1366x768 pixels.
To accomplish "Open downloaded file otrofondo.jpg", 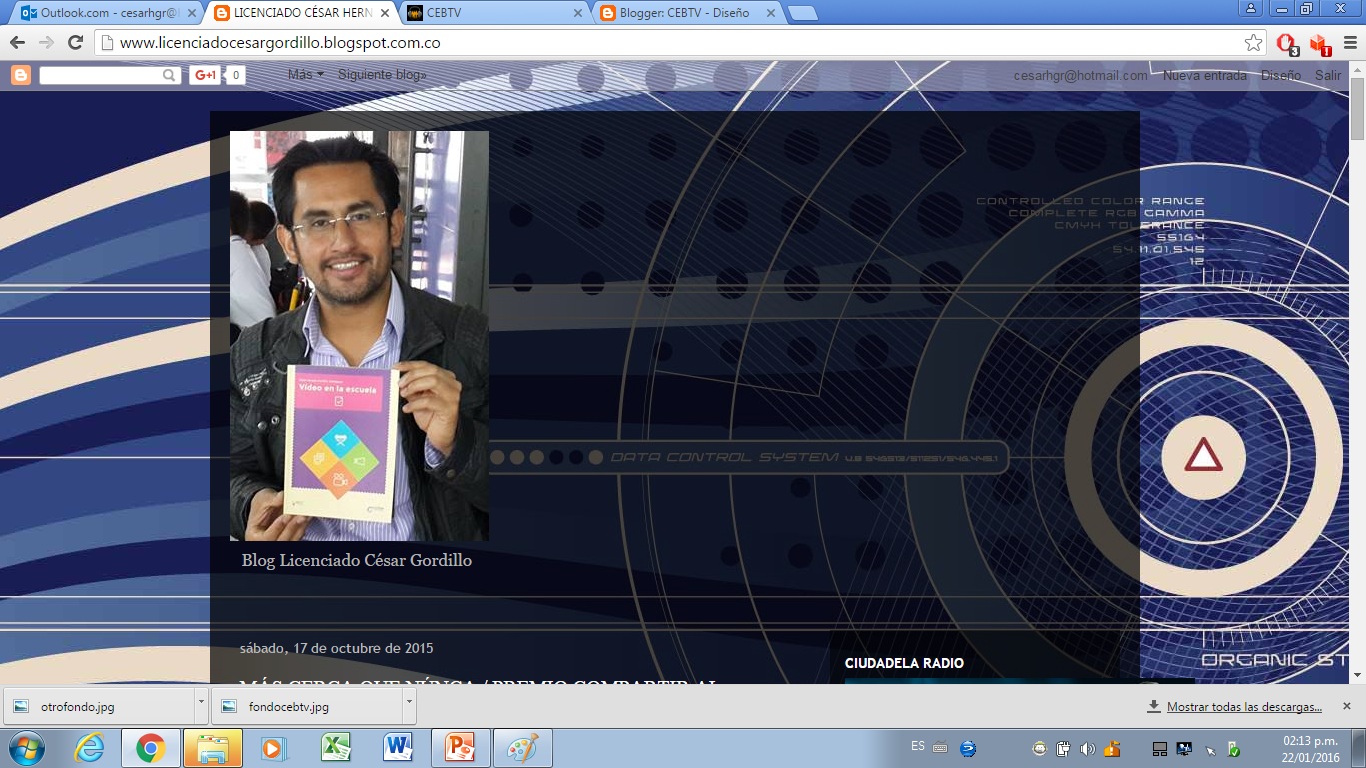I will [97, 706].
